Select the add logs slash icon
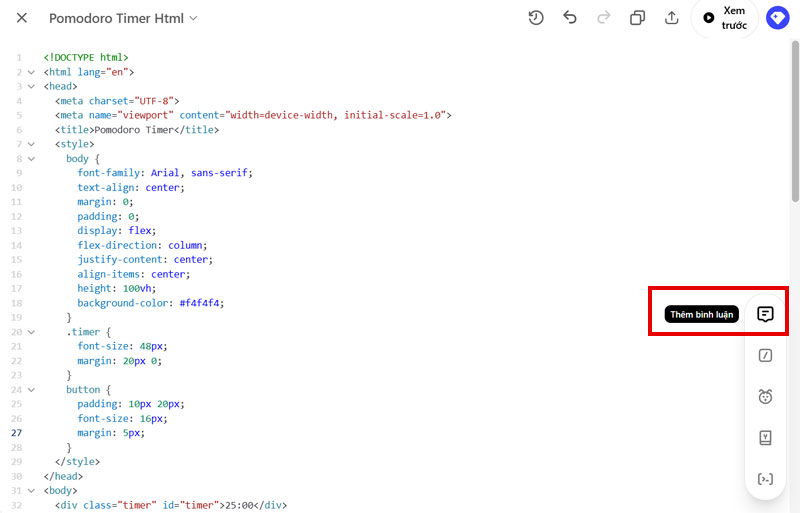Screen dimensions: 800x513 tap(765, 355)
